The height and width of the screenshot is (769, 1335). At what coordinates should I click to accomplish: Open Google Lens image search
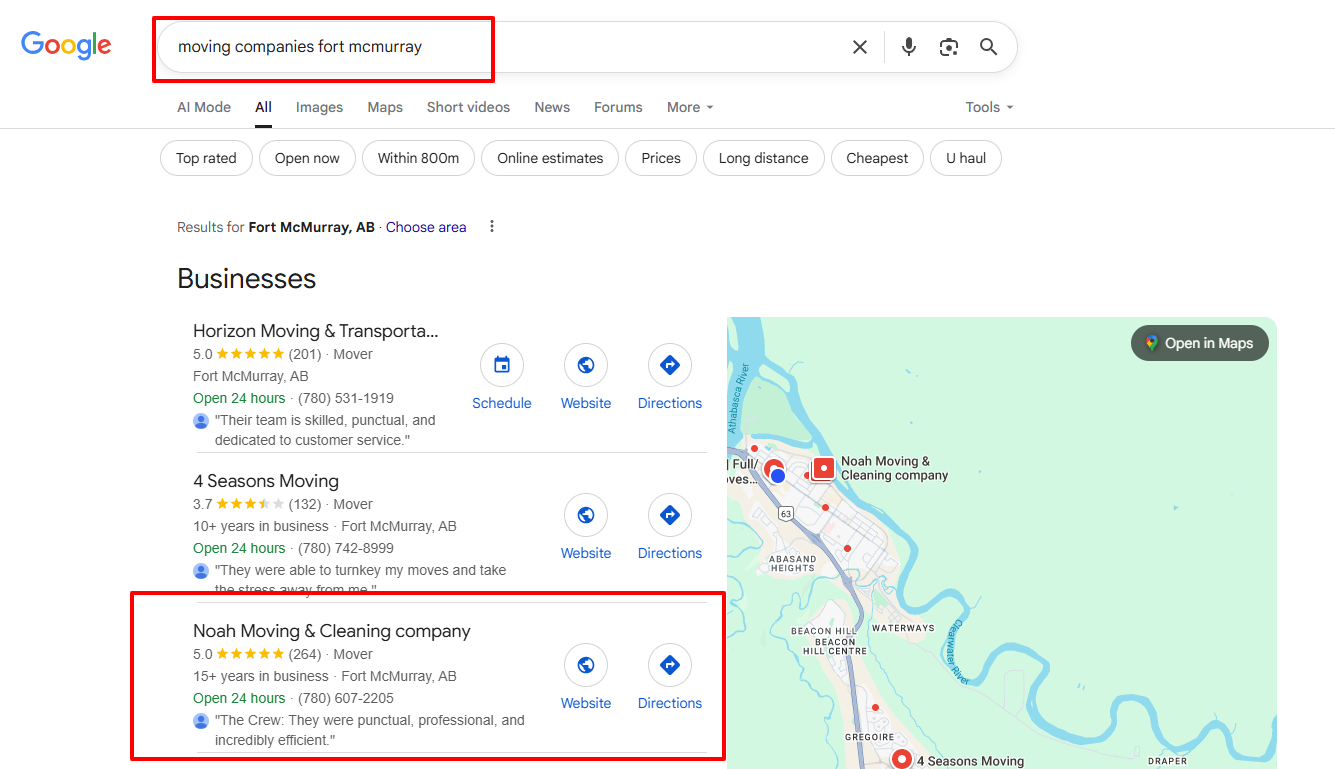coord(948,47)
